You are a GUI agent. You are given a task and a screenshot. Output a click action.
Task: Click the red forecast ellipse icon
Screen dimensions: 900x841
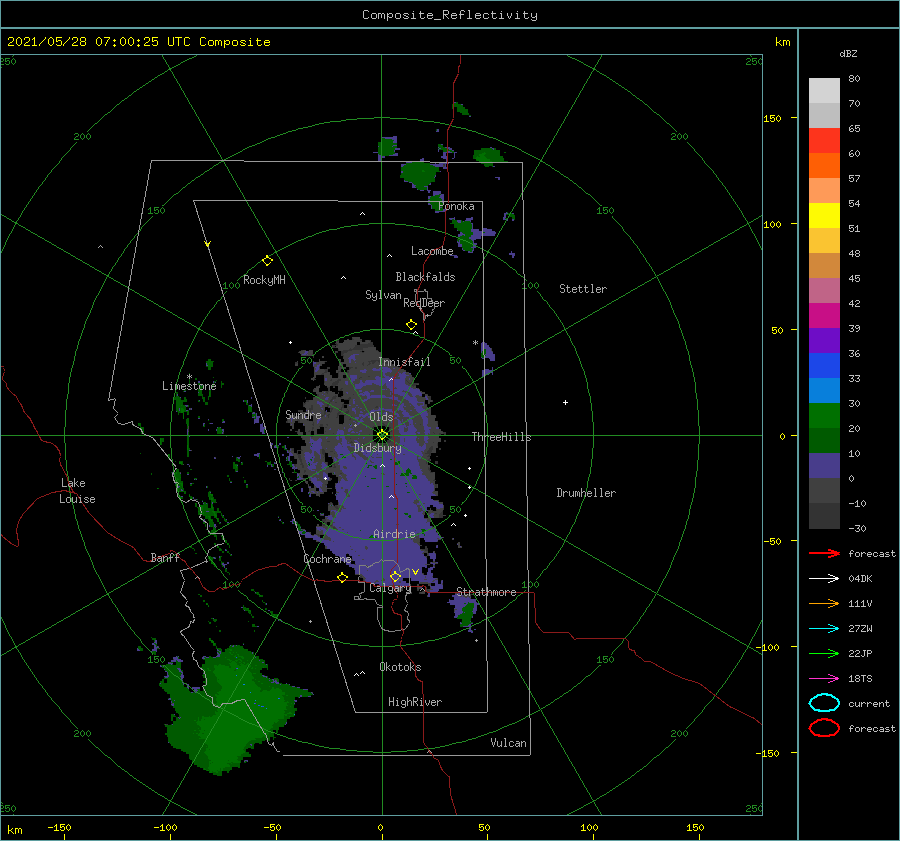coord(824,728)
